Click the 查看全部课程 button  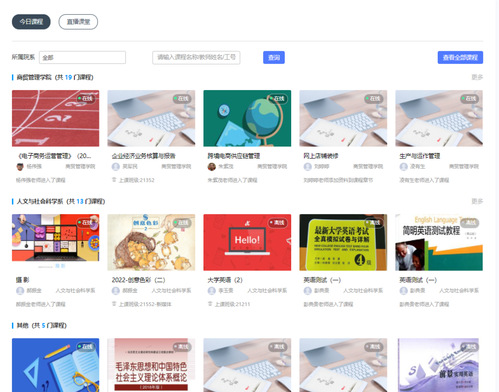tap(460, 57)
